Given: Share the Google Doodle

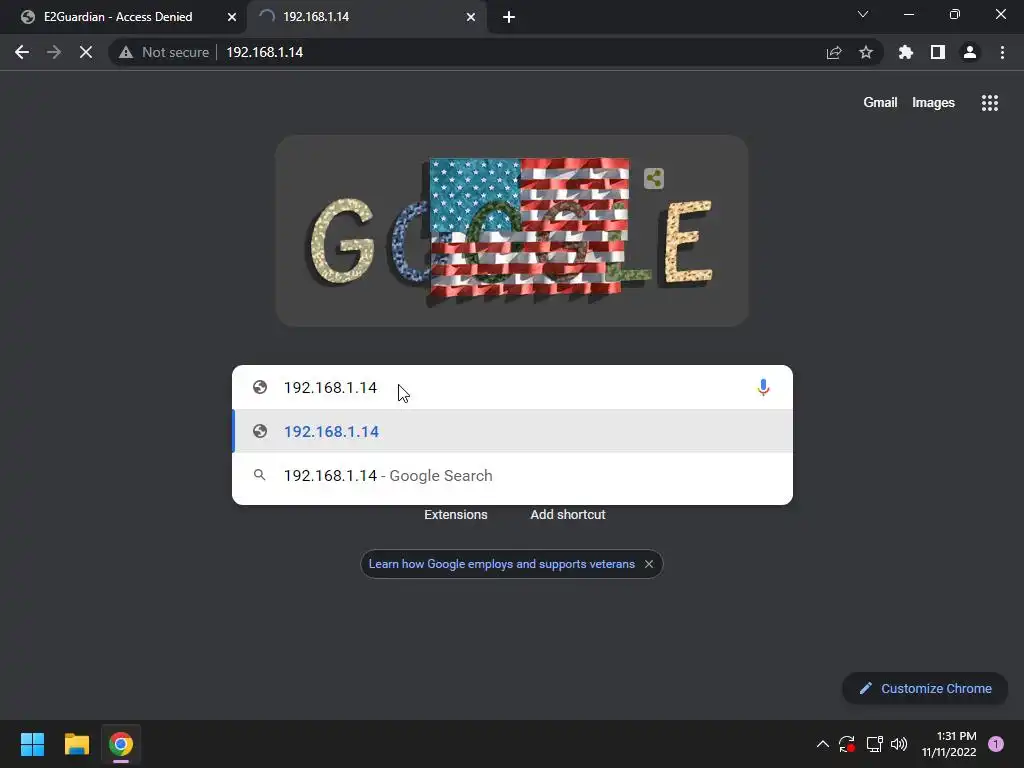Looking at the screenshot, I should pyautogui.click(x=654, y=178).
